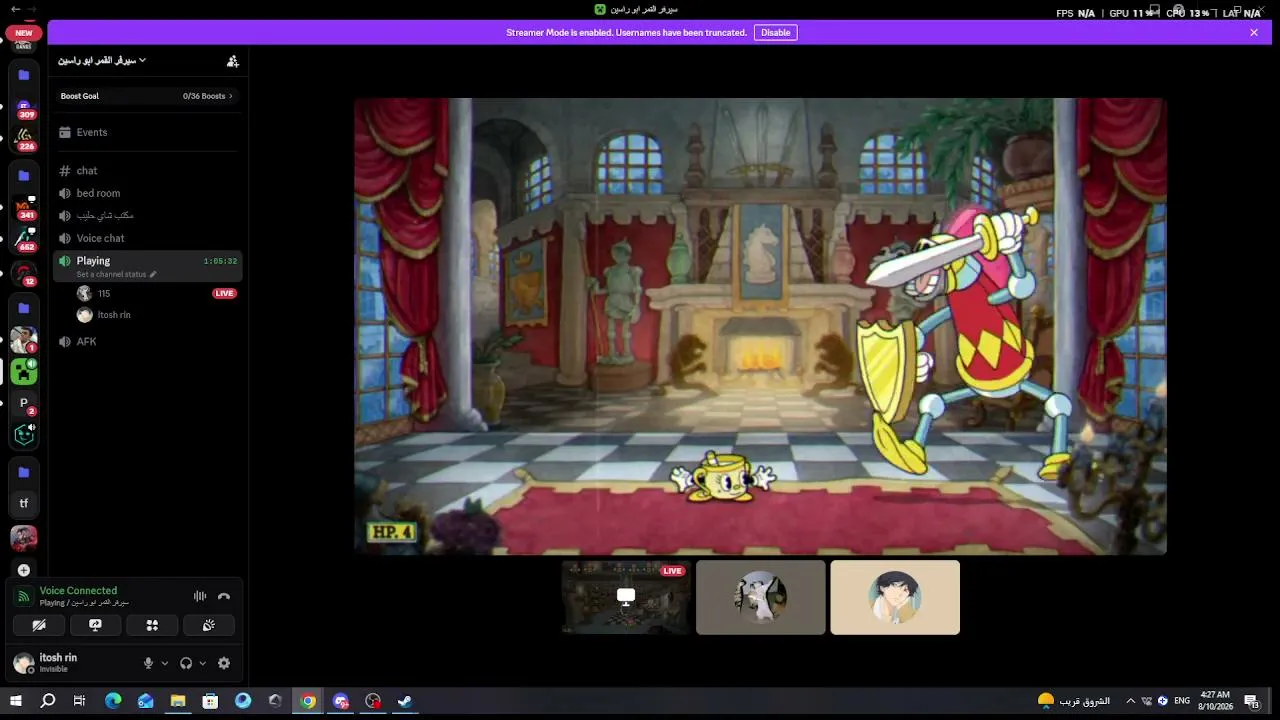Join the AFK voice channel
The image size is (1280, 720).
[147, 341]
